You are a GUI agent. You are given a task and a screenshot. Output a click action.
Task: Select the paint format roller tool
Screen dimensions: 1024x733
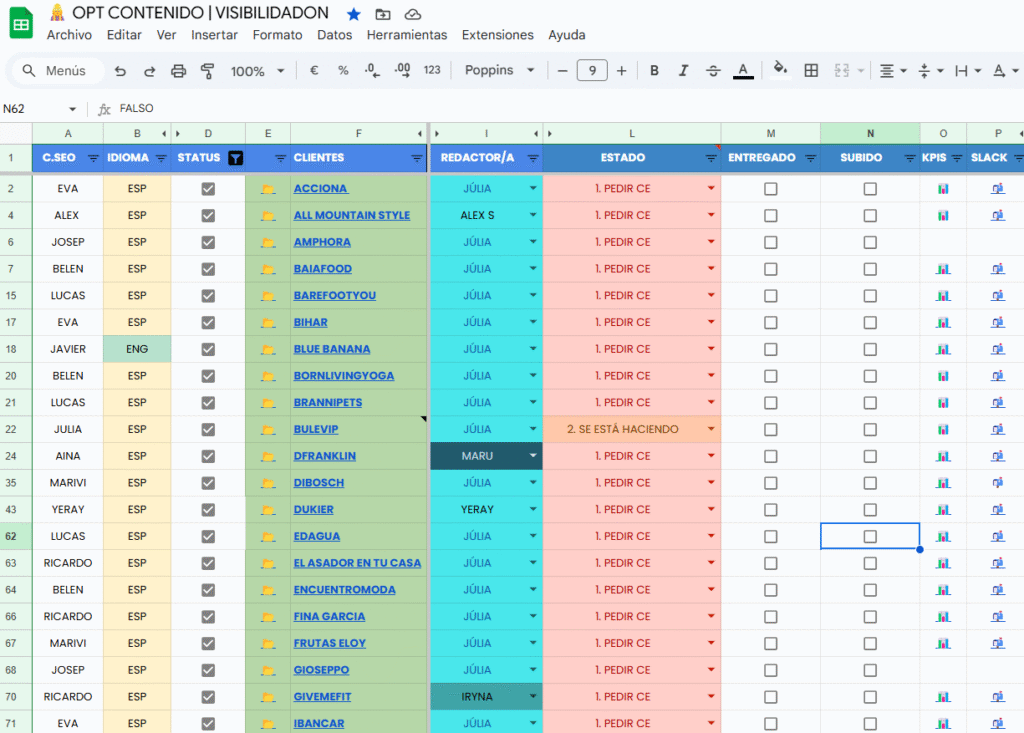(208, 71)
